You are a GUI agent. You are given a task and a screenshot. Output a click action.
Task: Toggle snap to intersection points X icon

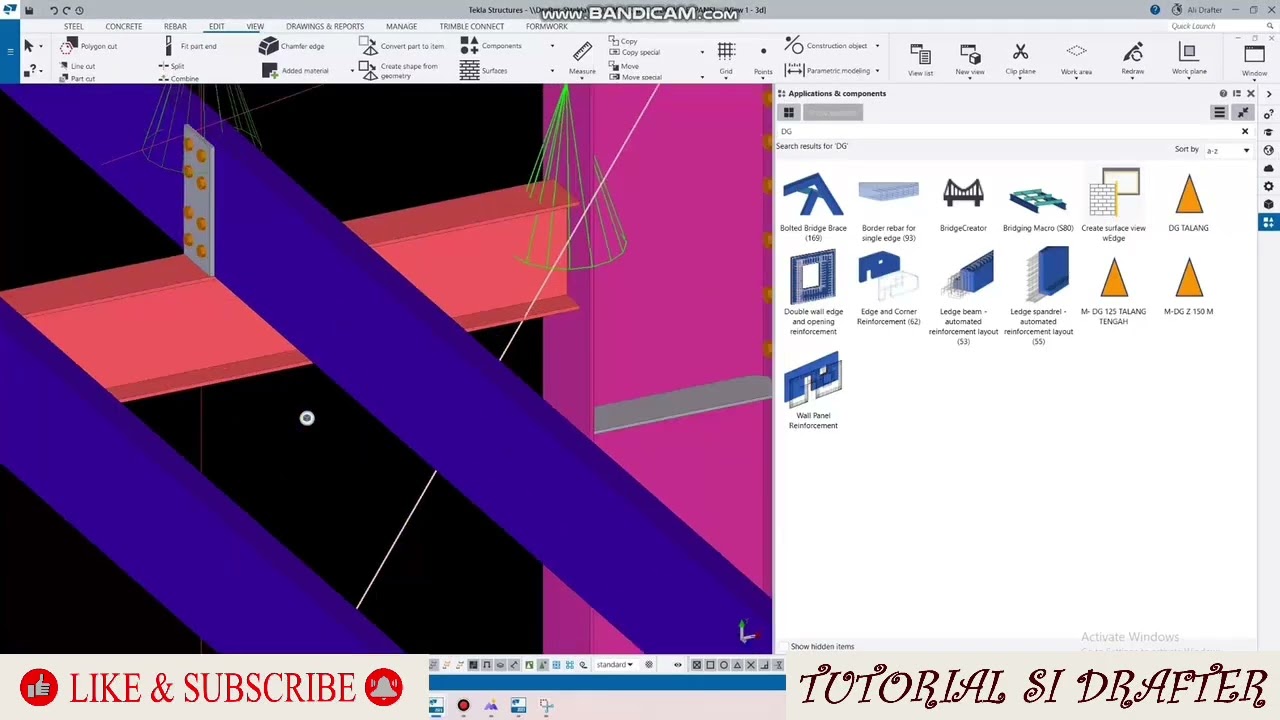[x=751, y=665]
